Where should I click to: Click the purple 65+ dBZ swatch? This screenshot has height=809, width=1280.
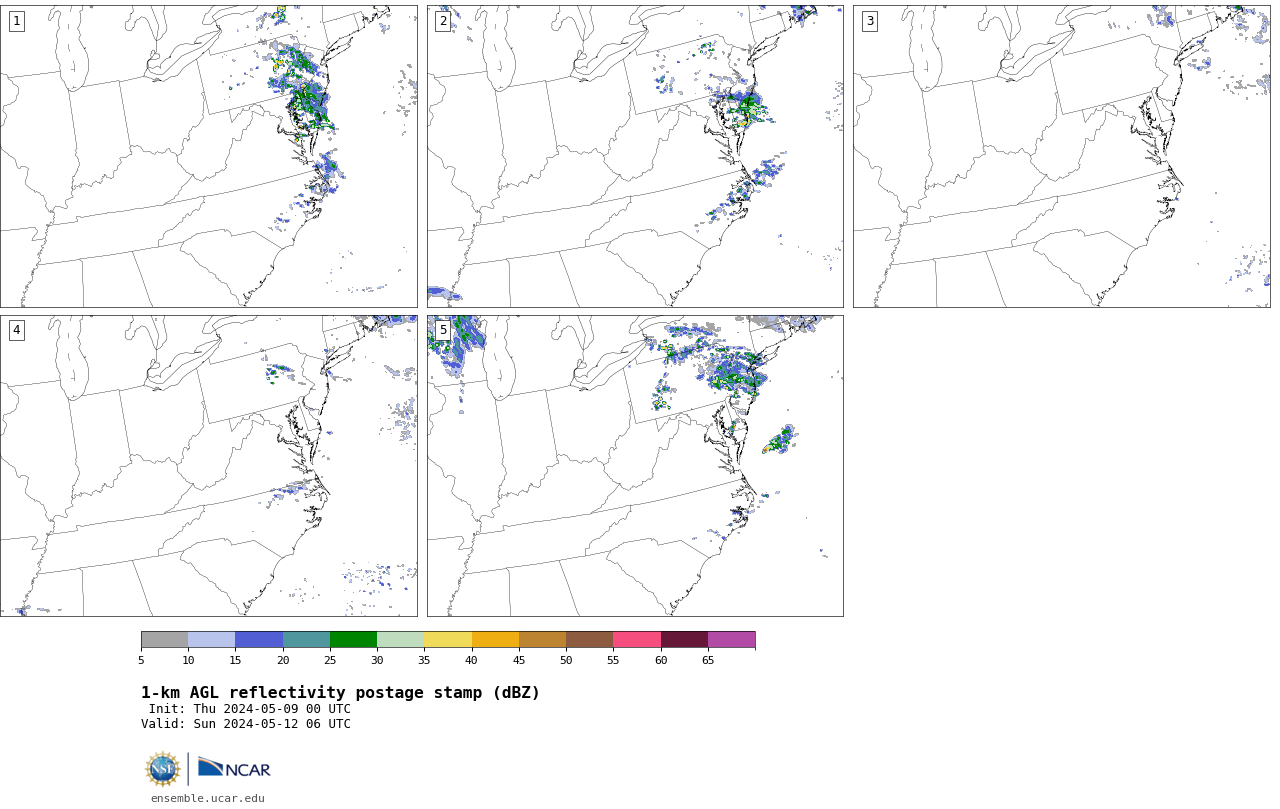(x=731, y=640)
